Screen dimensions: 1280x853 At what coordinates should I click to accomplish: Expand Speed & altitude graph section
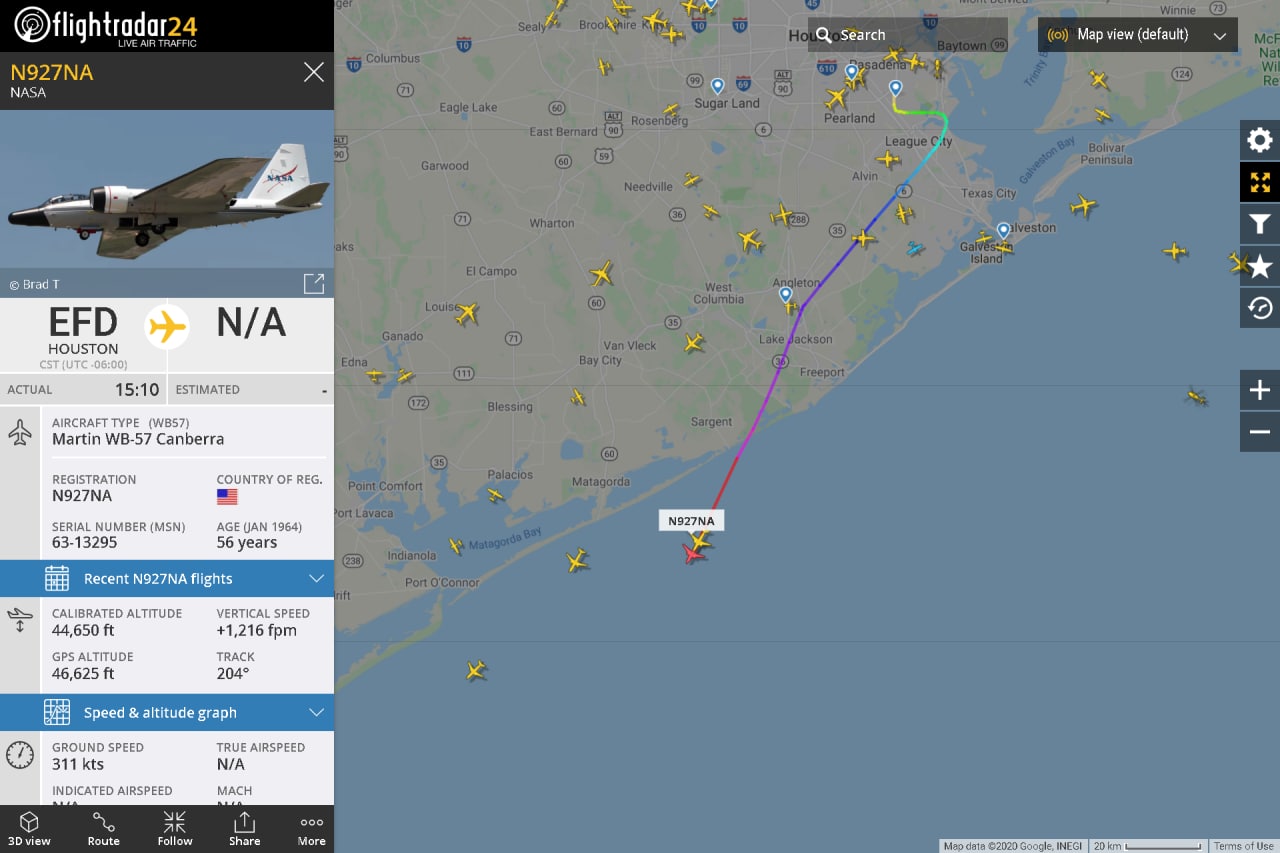(x=167, y=712)
